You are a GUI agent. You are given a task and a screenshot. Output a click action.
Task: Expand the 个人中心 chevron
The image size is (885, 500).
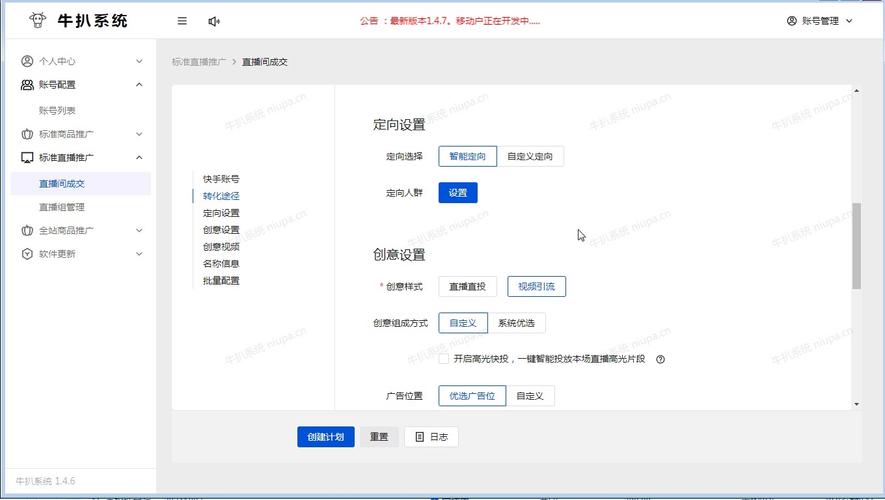[139, 61]
